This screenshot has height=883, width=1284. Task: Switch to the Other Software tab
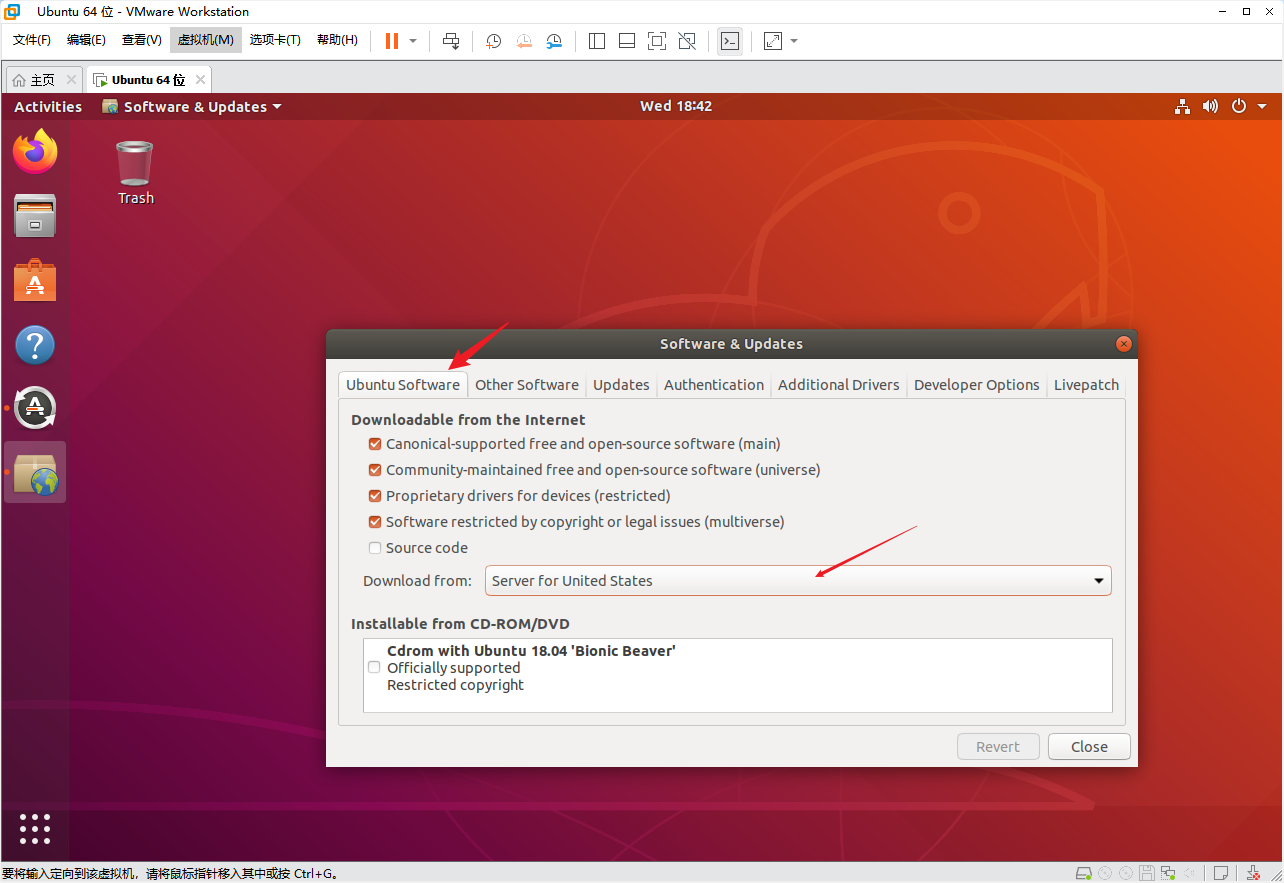[527, 385]
